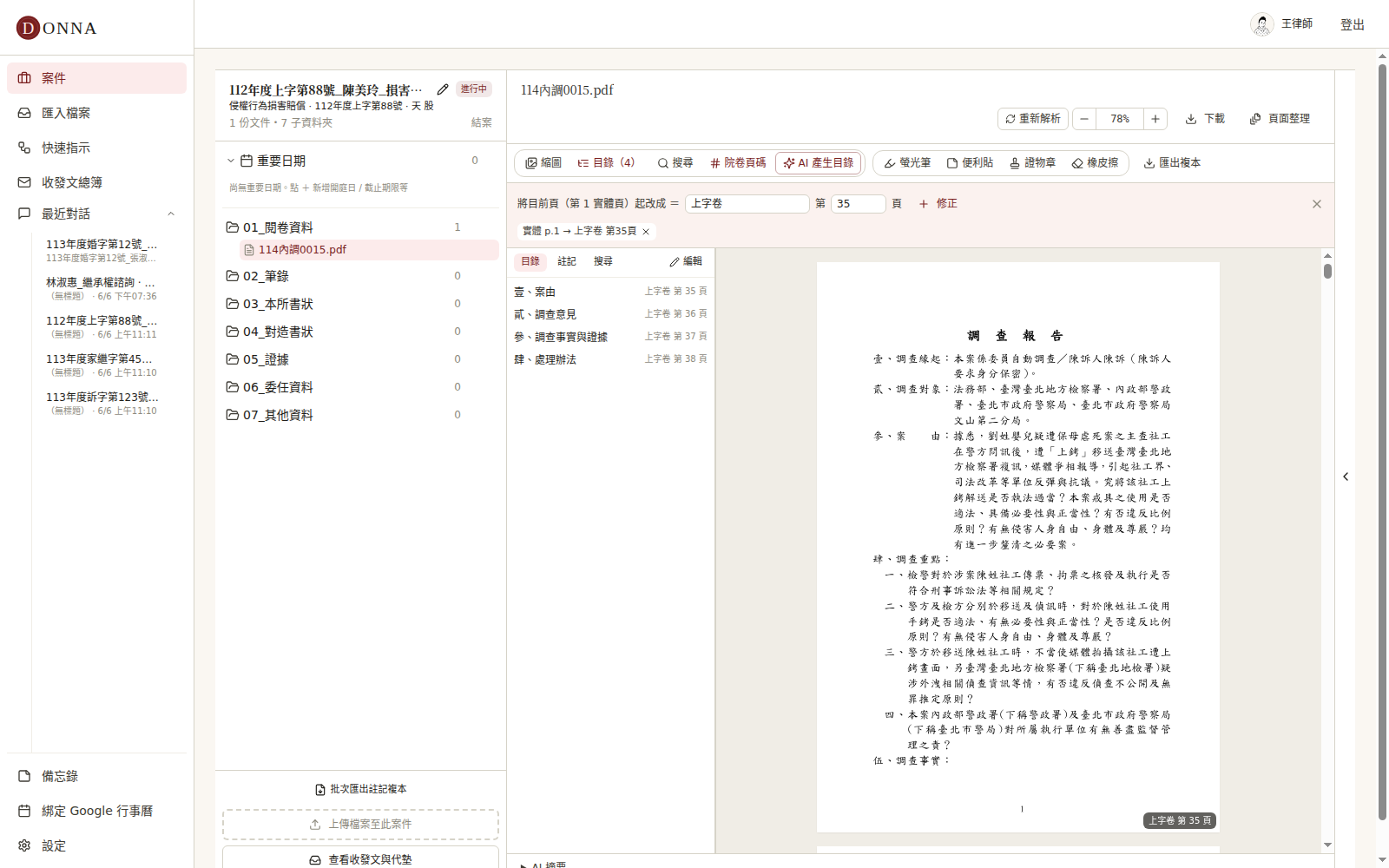Open conversation 林淑惠_繼承權諮詢
The width and height of the screenshot is (1389, 868).
102,288
